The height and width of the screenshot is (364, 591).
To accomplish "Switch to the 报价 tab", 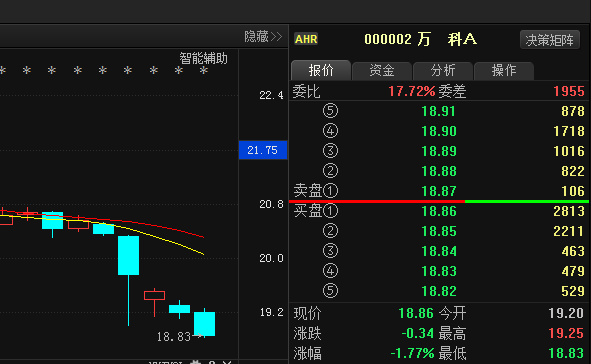I will click(x=321, y=70).
